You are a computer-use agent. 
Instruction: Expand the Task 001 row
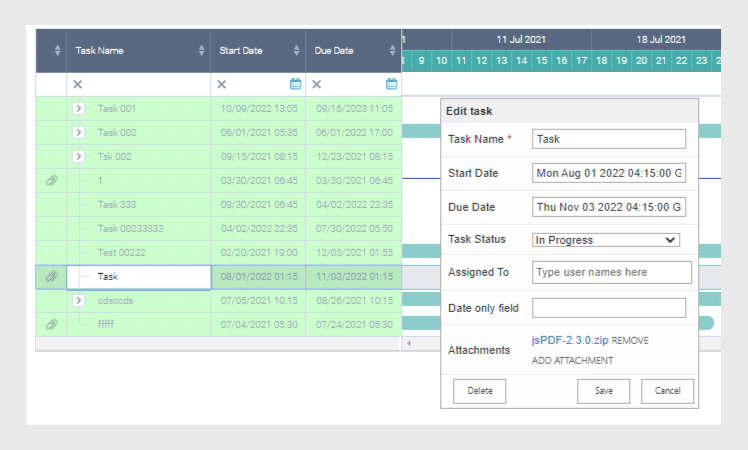click(79, 108)
